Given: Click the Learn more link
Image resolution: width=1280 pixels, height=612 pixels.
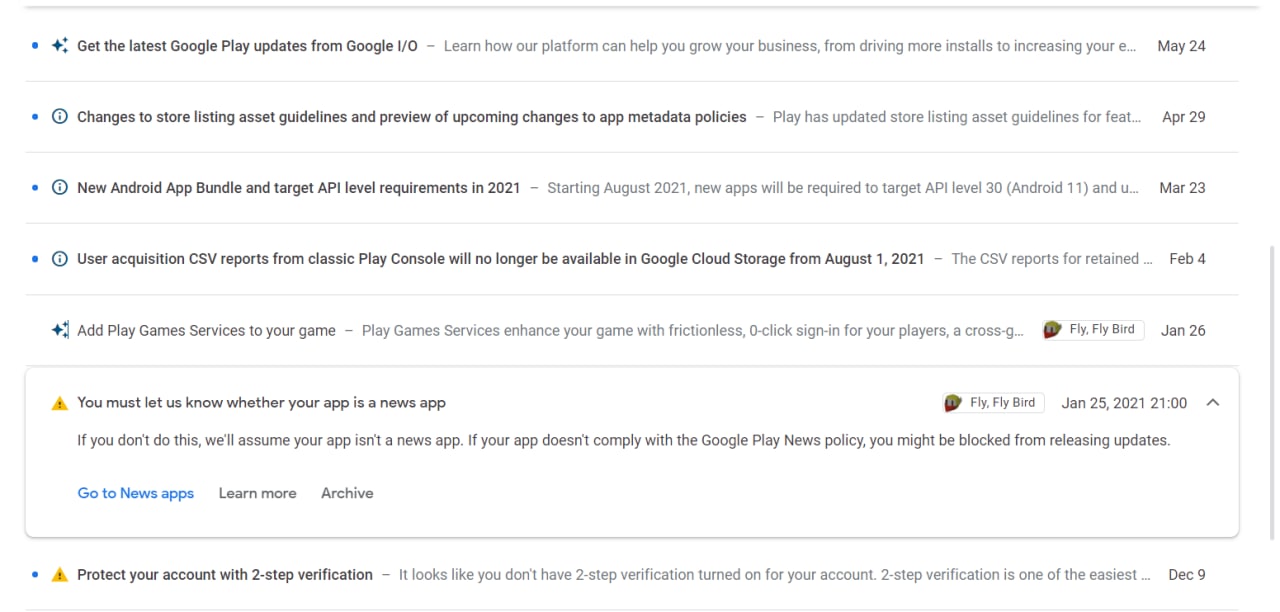Looking at the screenshot, I should pyautogui.click(x=257, y=493).
